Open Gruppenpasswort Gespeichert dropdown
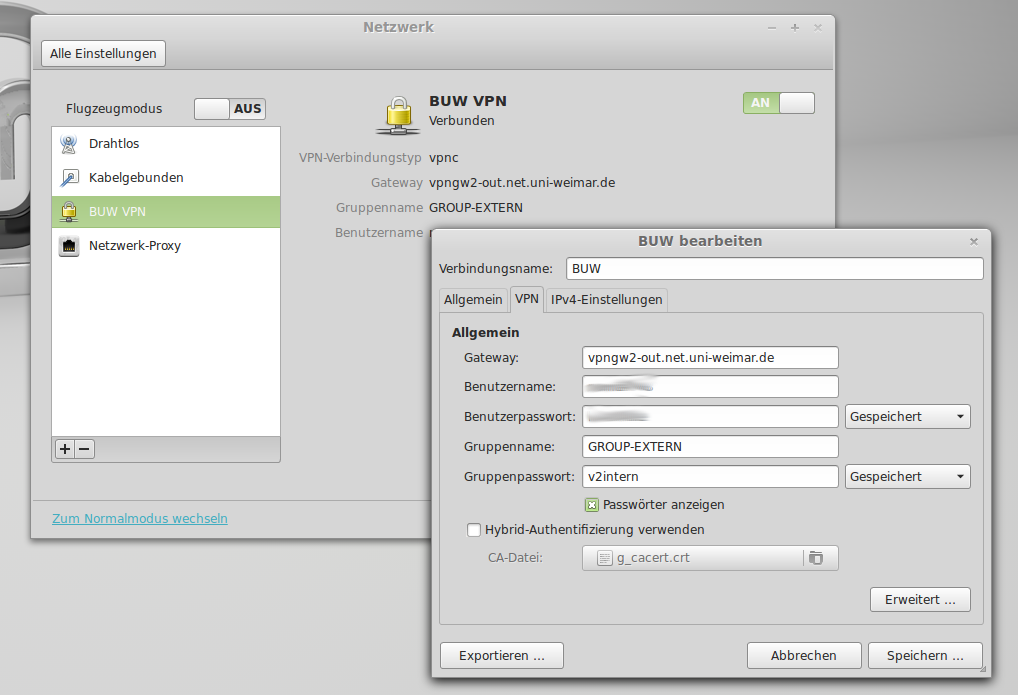 coord(907,477)
